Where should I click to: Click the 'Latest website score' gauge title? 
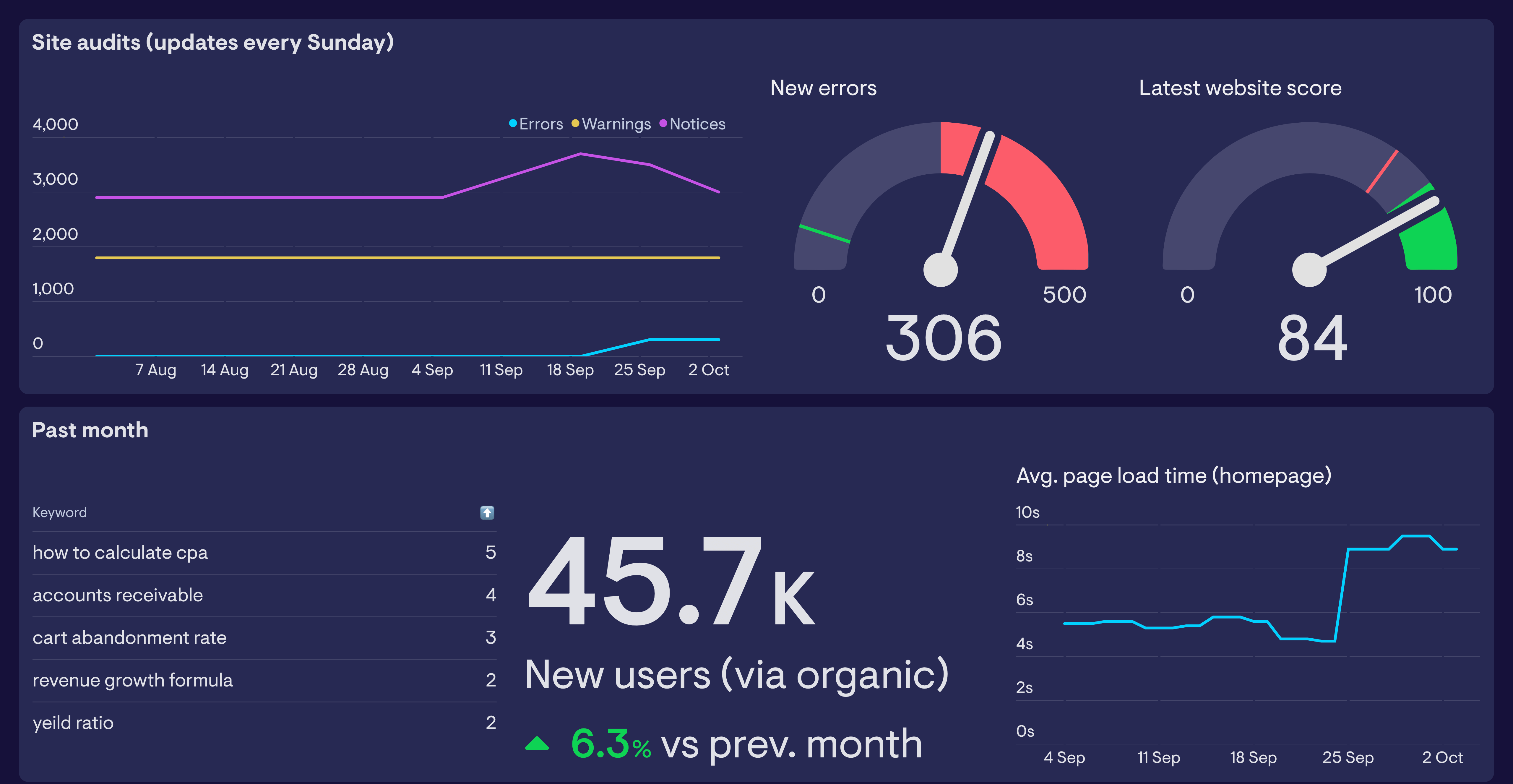pos(1241,88)
